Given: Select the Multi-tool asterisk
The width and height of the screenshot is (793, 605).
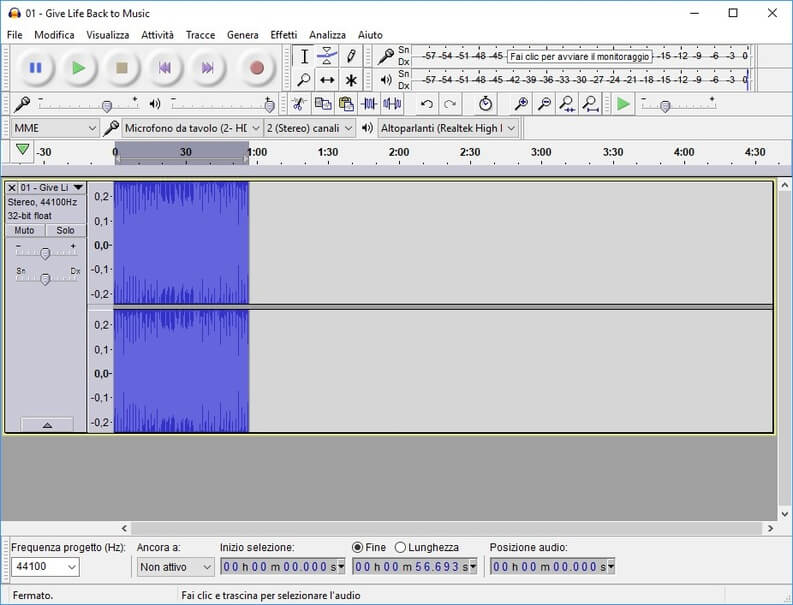Looking at the screenshot, I should pyautogui.click(x=351, y=79).
